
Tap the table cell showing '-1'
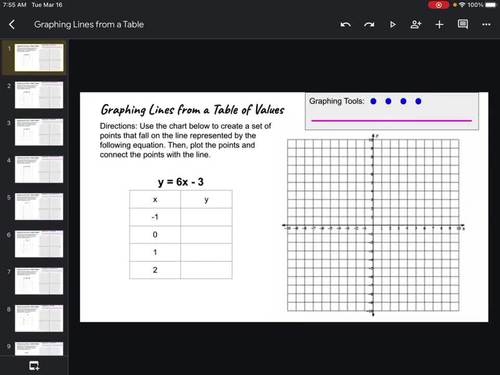155,217
